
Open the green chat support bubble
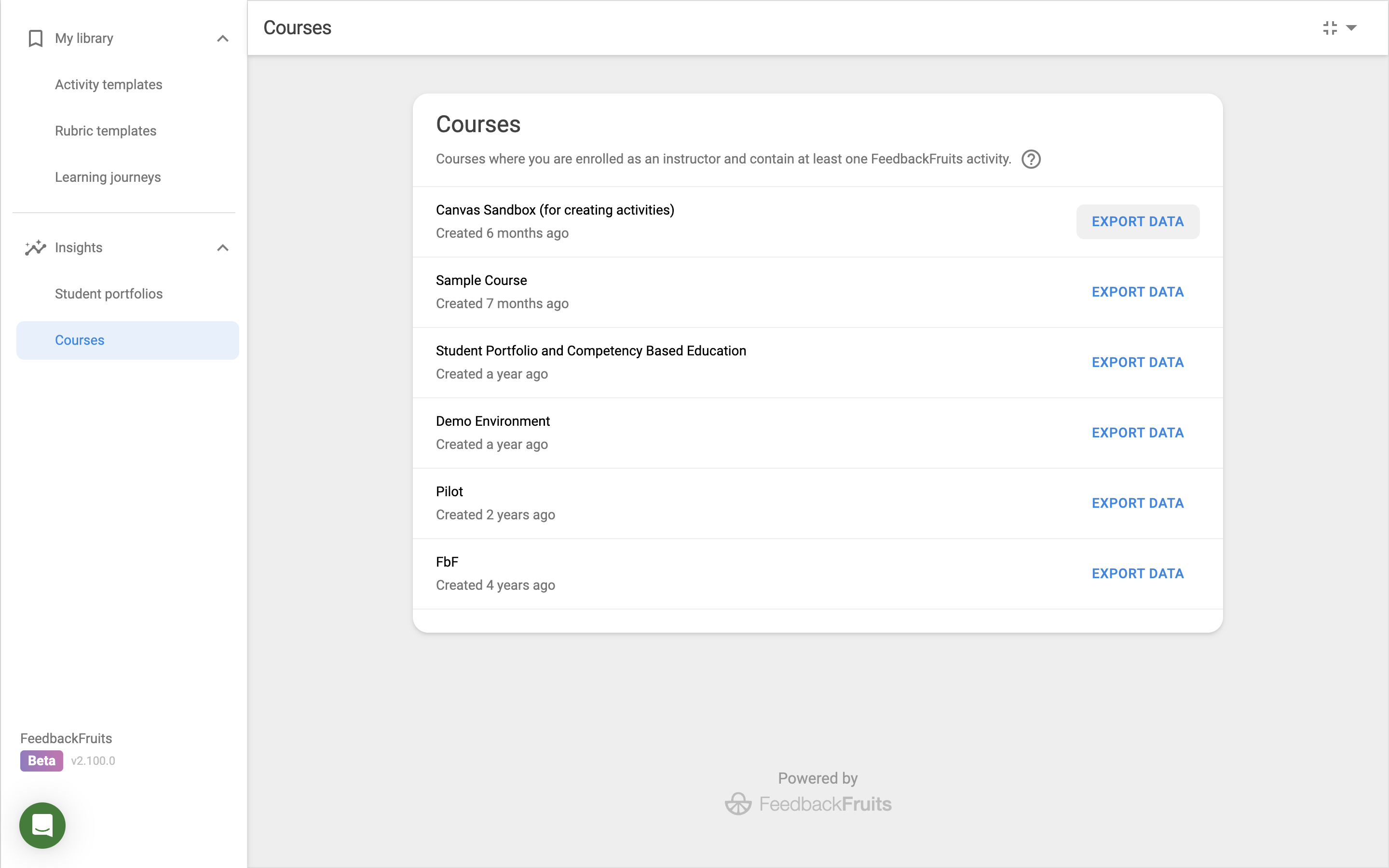[42, 825]
